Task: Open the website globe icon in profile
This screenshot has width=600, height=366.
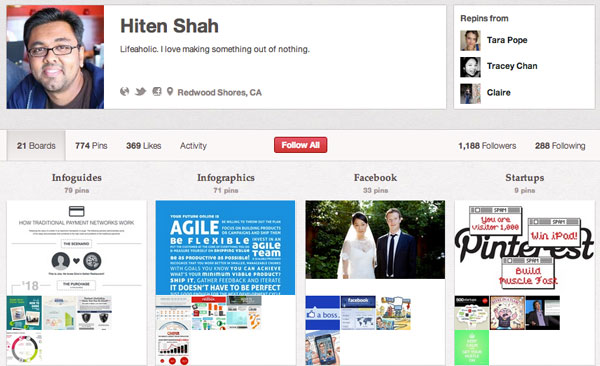Action: point(124,92)
